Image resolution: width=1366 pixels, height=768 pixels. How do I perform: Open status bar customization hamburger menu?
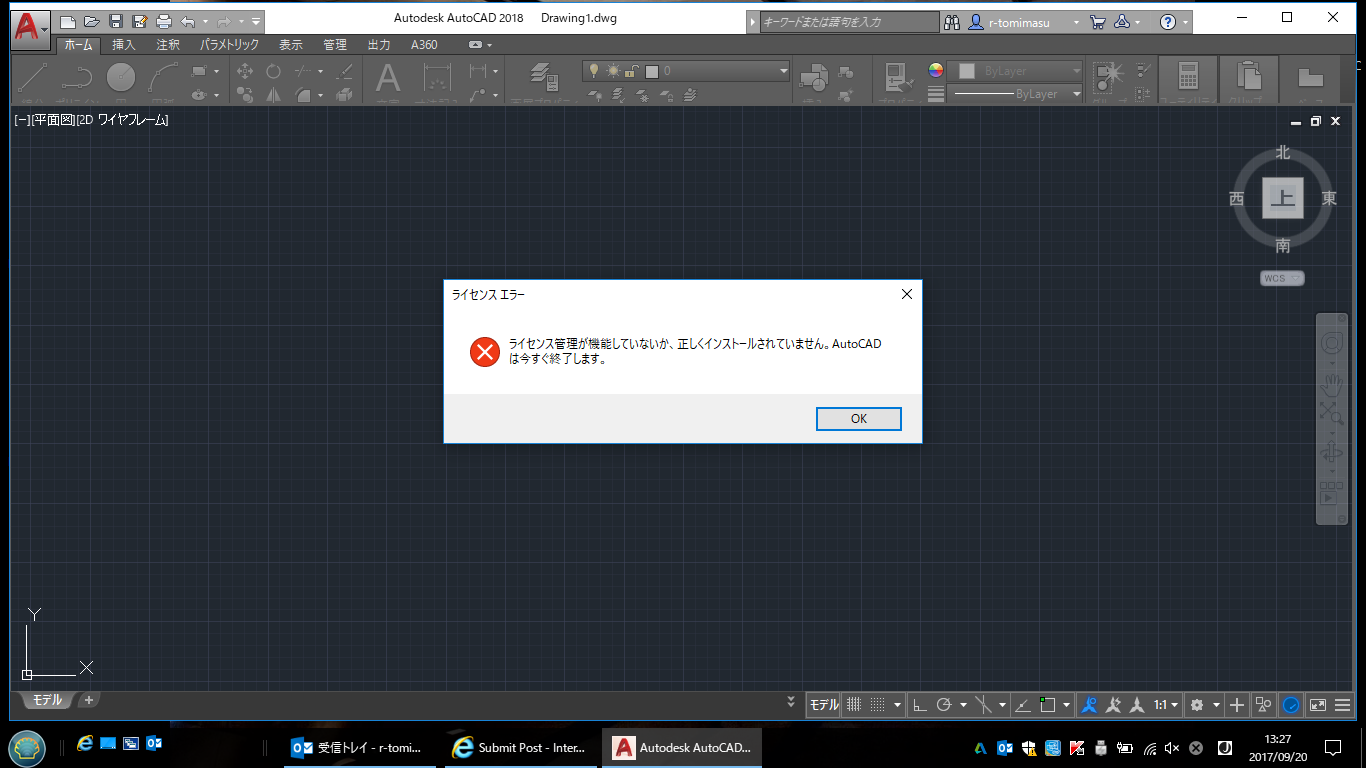(x=1342, y=705)
